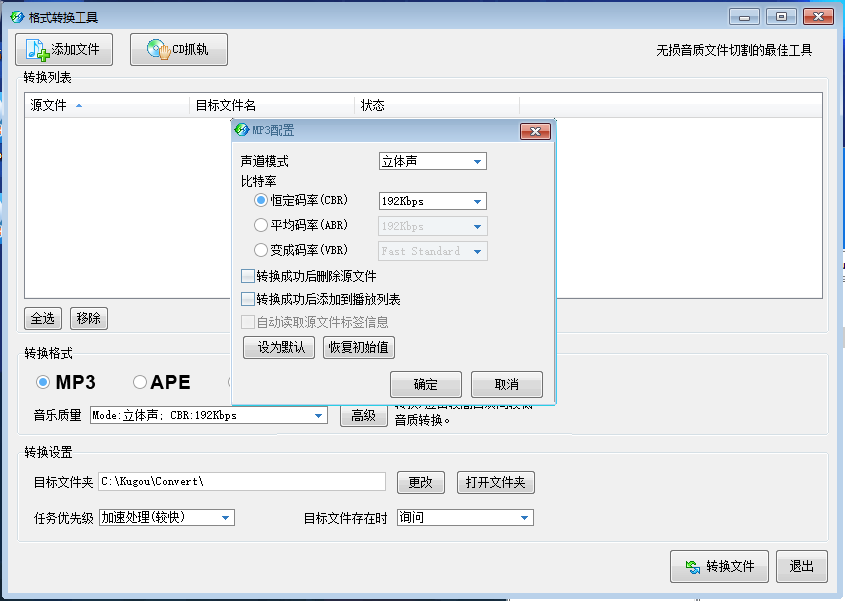Open the ABR 192Kbps bitrate dropdown
The height and width of the screenshot is (601, 845).
[x=433, y=226]
